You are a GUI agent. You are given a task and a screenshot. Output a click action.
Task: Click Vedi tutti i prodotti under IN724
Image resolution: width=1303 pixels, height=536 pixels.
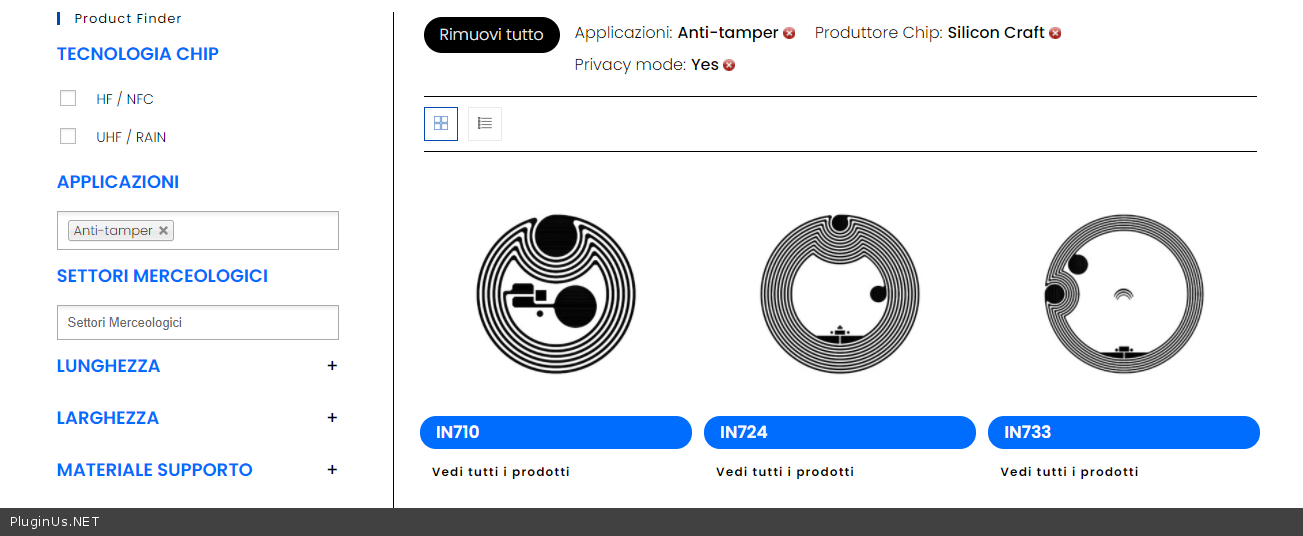[x=785, y=472]
